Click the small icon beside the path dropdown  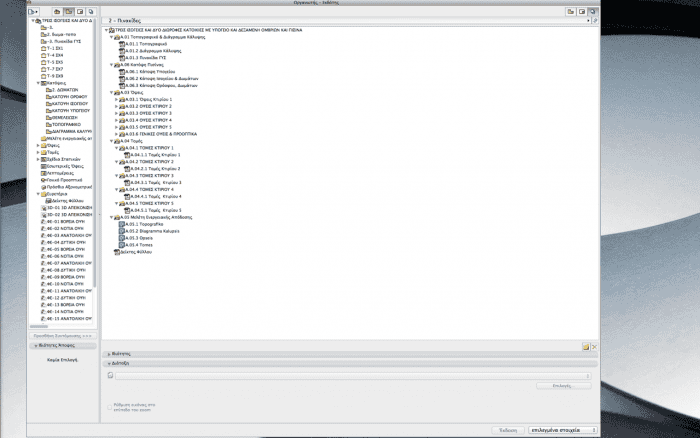point(595,21)
